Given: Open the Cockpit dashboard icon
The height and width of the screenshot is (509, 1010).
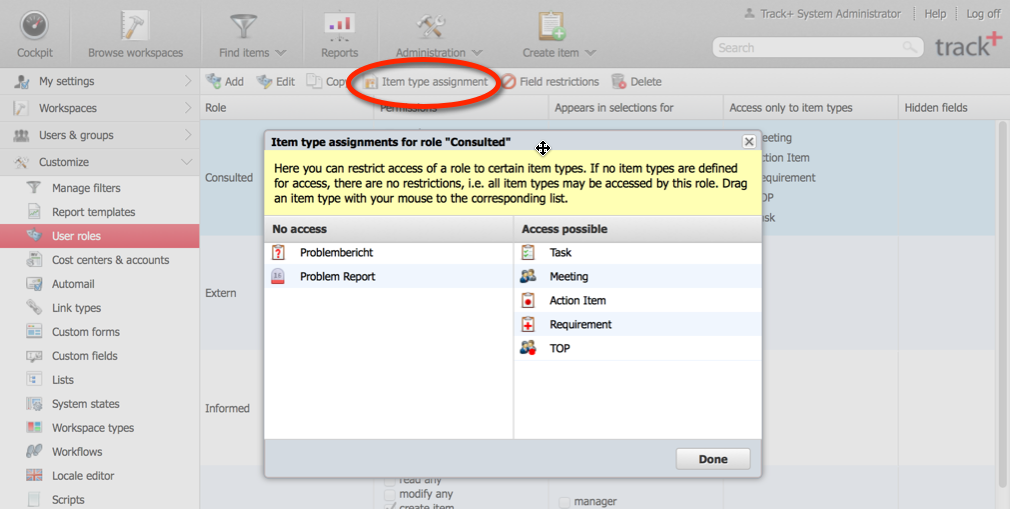Looking at the screenshot, I should [35, 28].
